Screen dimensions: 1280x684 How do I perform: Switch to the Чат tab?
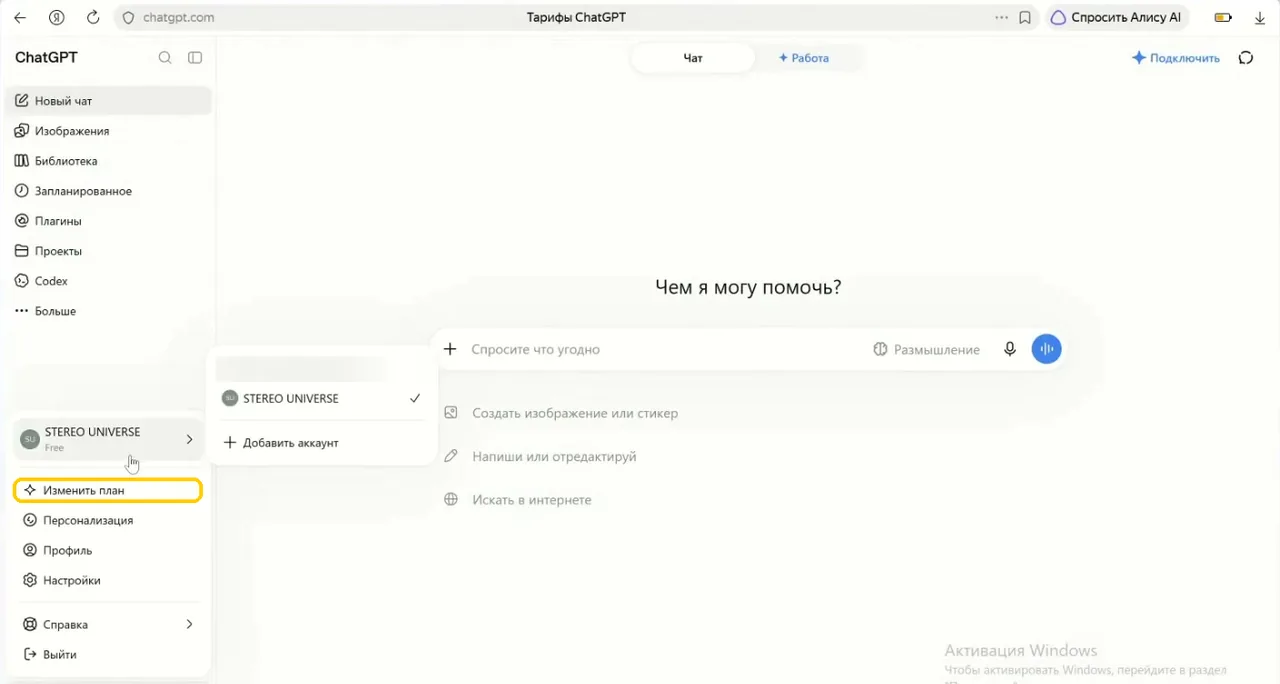click(693, 58)
